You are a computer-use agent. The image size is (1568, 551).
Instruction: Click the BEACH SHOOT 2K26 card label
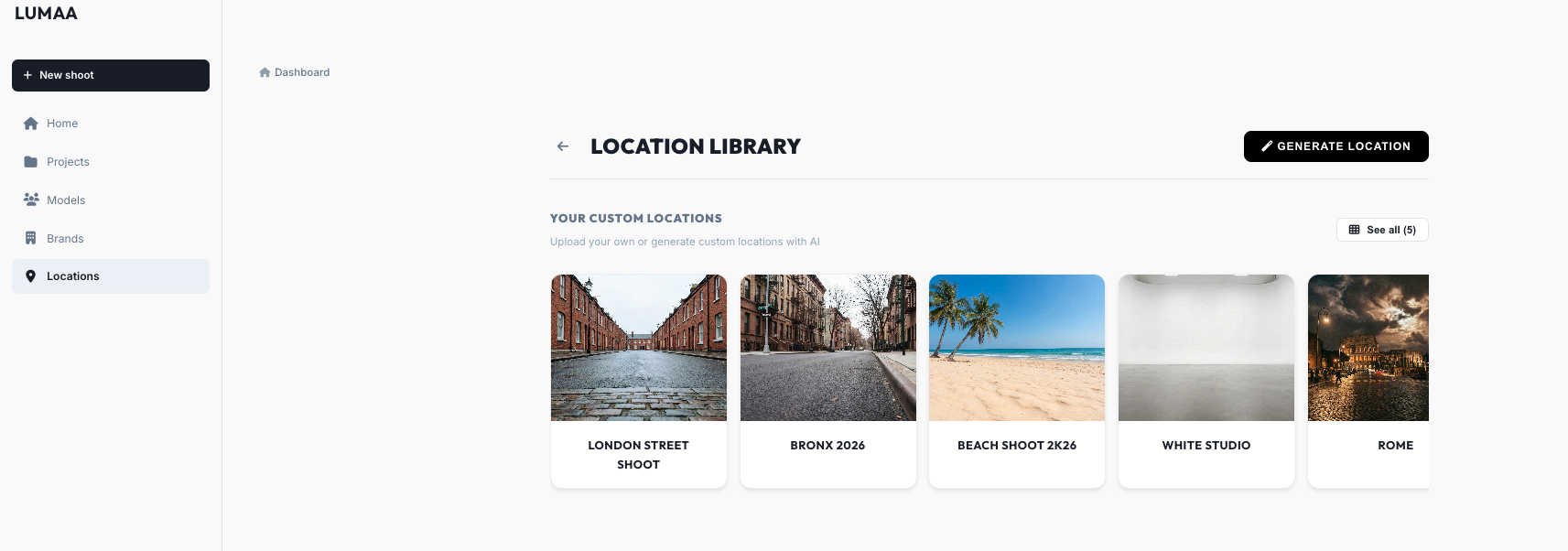click(x=1017, y=446)
